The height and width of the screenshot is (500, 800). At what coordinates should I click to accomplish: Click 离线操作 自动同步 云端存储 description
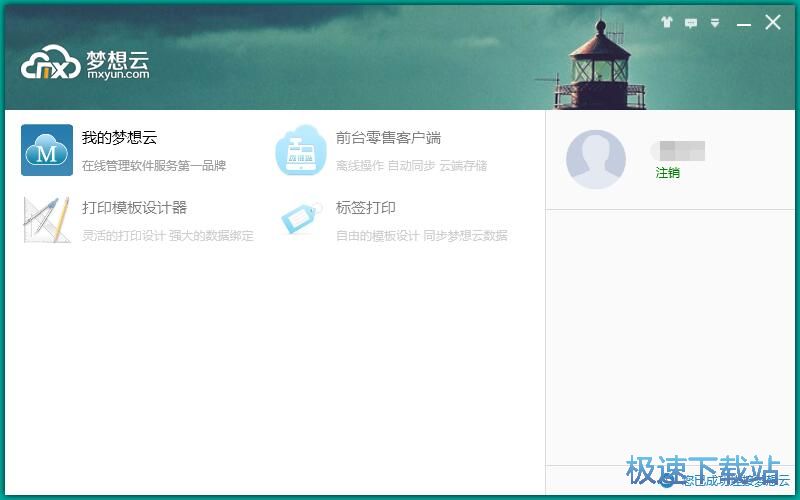pyautogui.click(x=411, y=166)
